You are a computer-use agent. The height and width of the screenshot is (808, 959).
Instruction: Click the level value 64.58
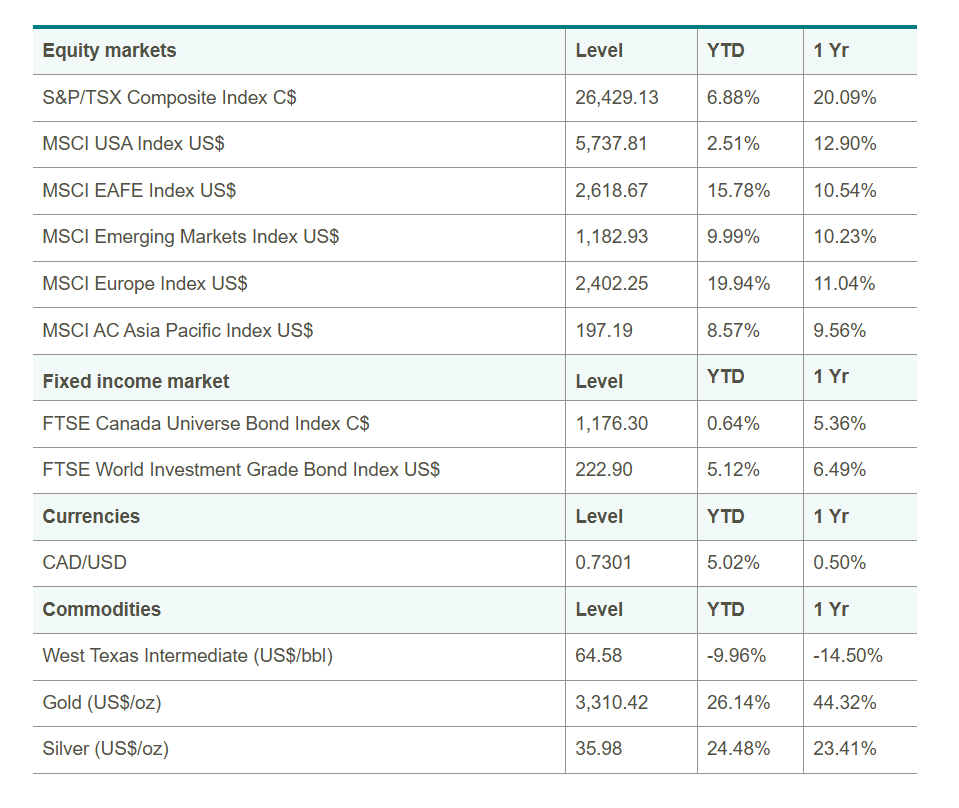[598, 656]
